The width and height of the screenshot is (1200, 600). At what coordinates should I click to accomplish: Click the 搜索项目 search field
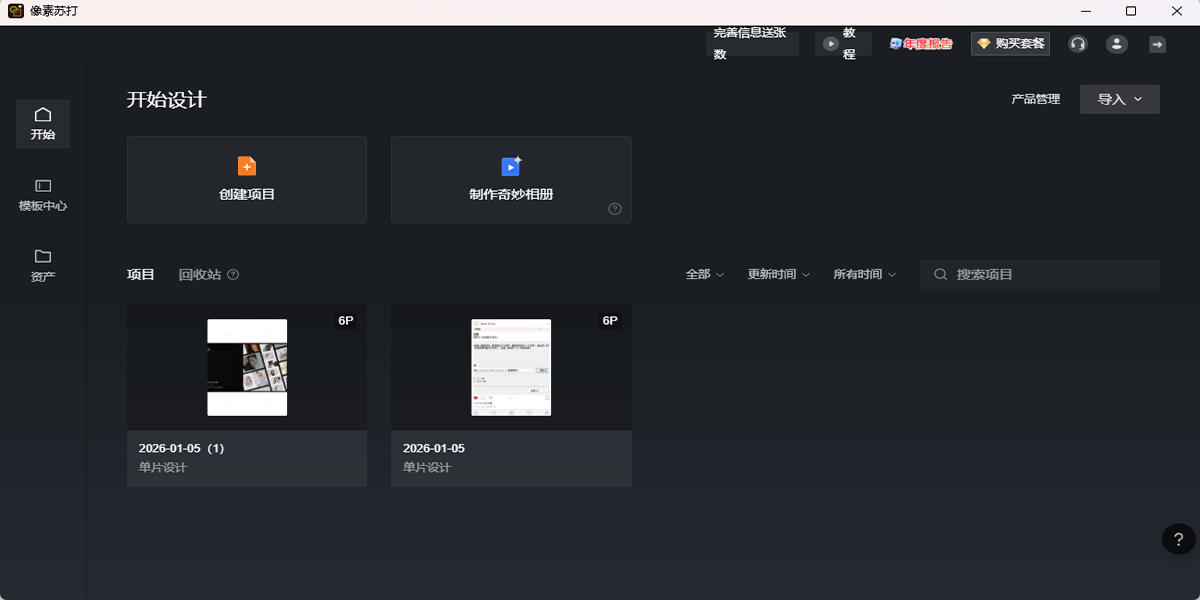click(1040, 273)
